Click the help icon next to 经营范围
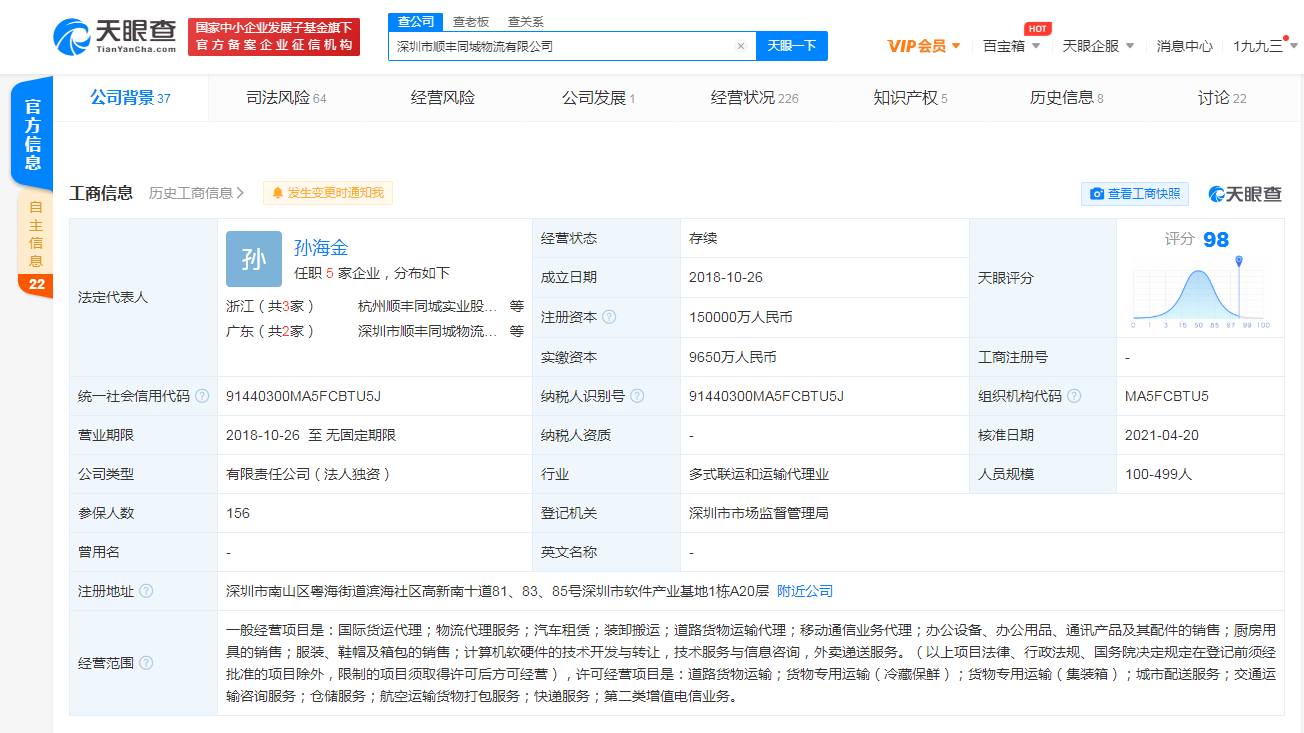1304x733 pixels. [146, 663]
